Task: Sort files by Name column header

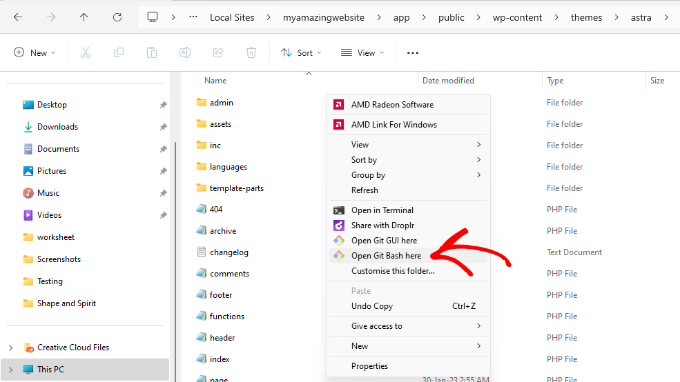Action: click(x=216, y=81)
